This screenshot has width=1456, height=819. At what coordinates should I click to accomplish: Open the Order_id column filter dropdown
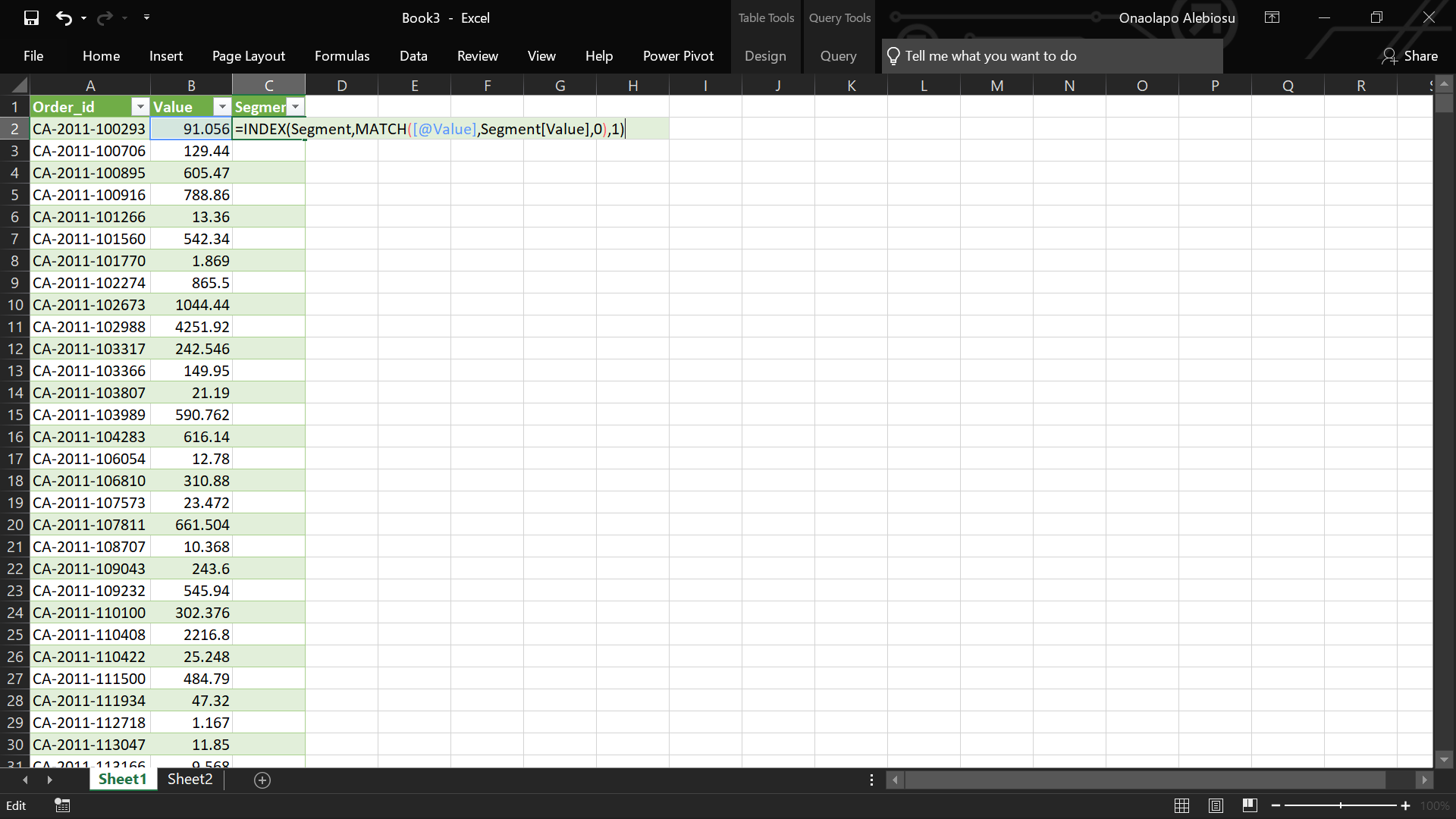tap(140, 107)
